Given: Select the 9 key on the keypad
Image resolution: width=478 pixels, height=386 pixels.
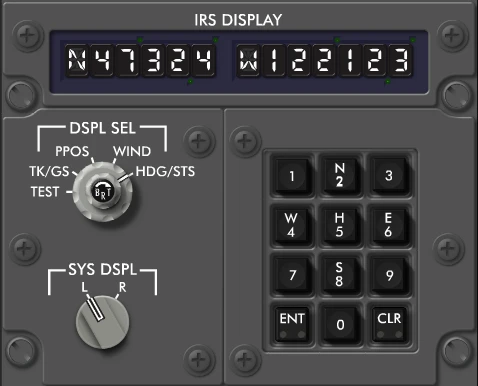Looking at the screenshot, I should coord(389,275).
